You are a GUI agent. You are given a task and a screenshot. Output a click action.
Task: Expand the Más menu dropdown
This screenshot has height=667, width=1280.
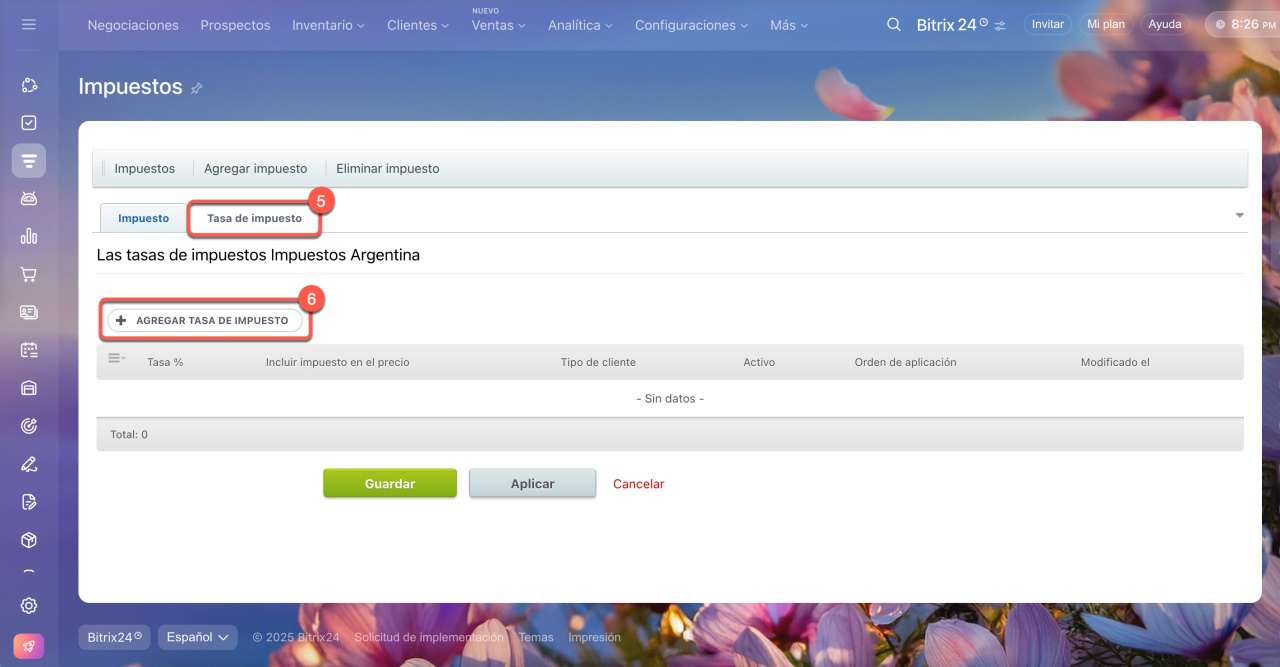pyautogui.click(x=789, y=25)
